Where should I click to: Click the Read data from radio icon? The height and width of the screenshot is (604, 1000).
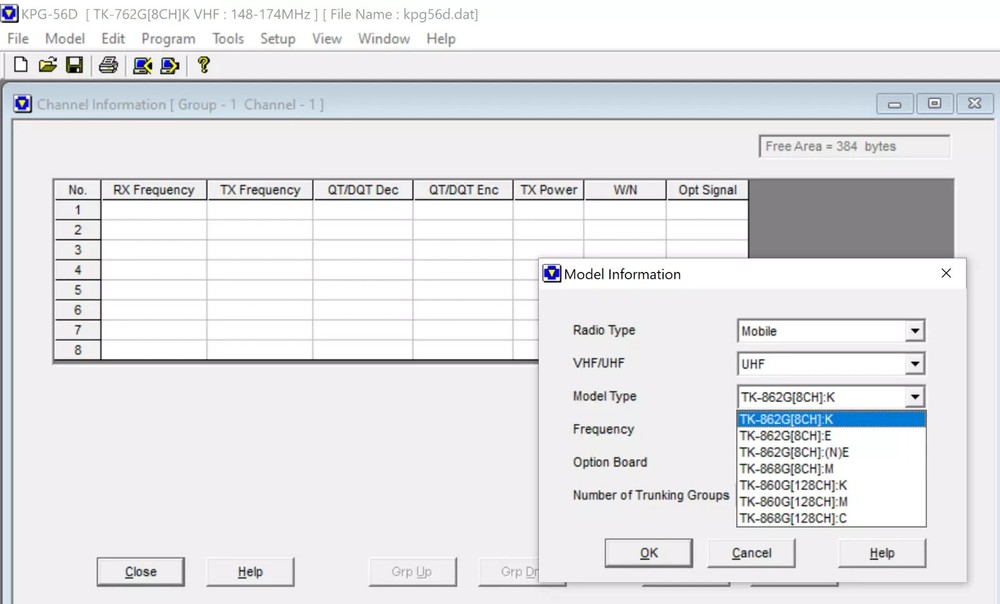pyautogui.click(x=142, y=65)
